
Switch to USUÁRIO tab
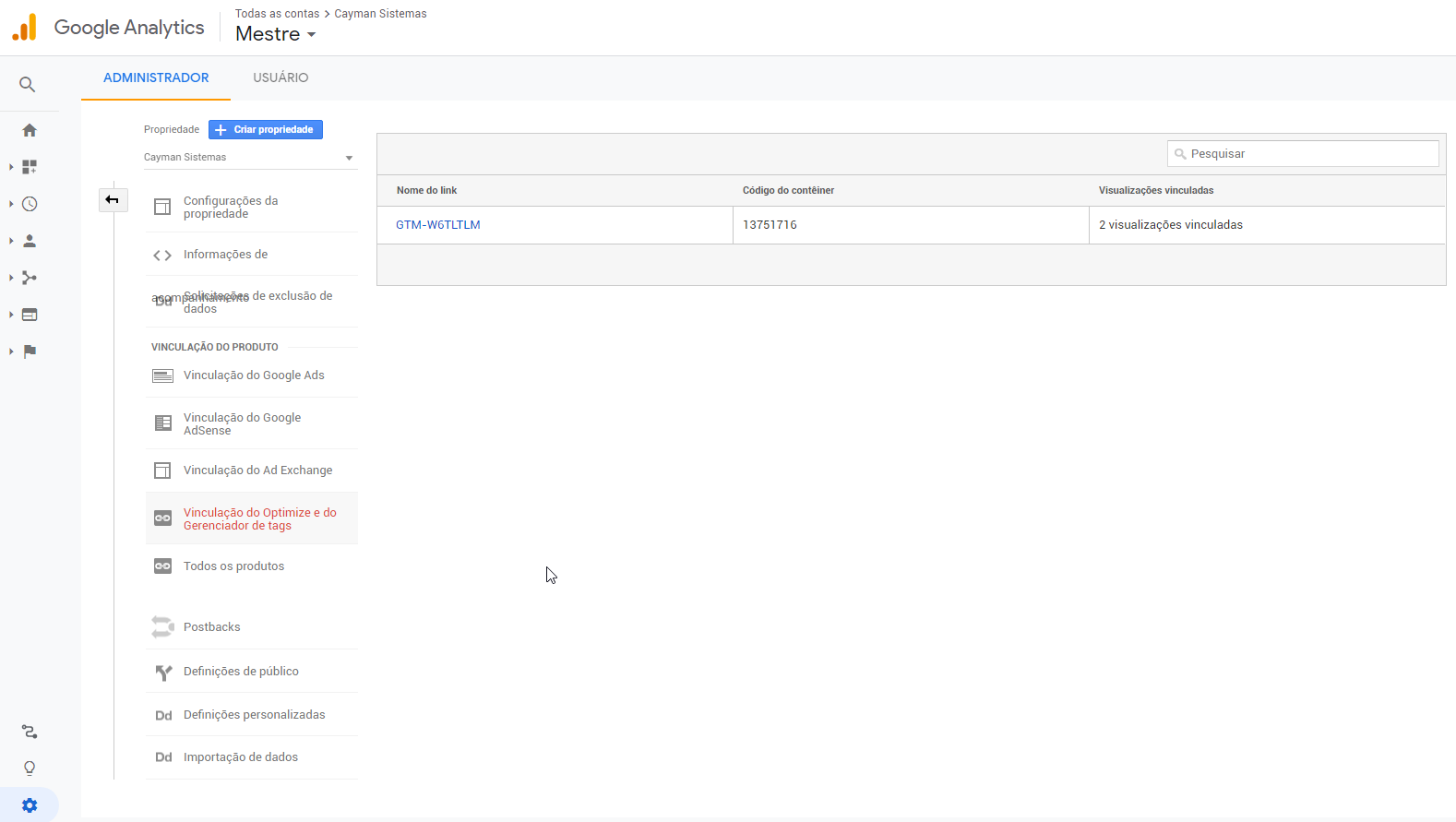[280, 77]
